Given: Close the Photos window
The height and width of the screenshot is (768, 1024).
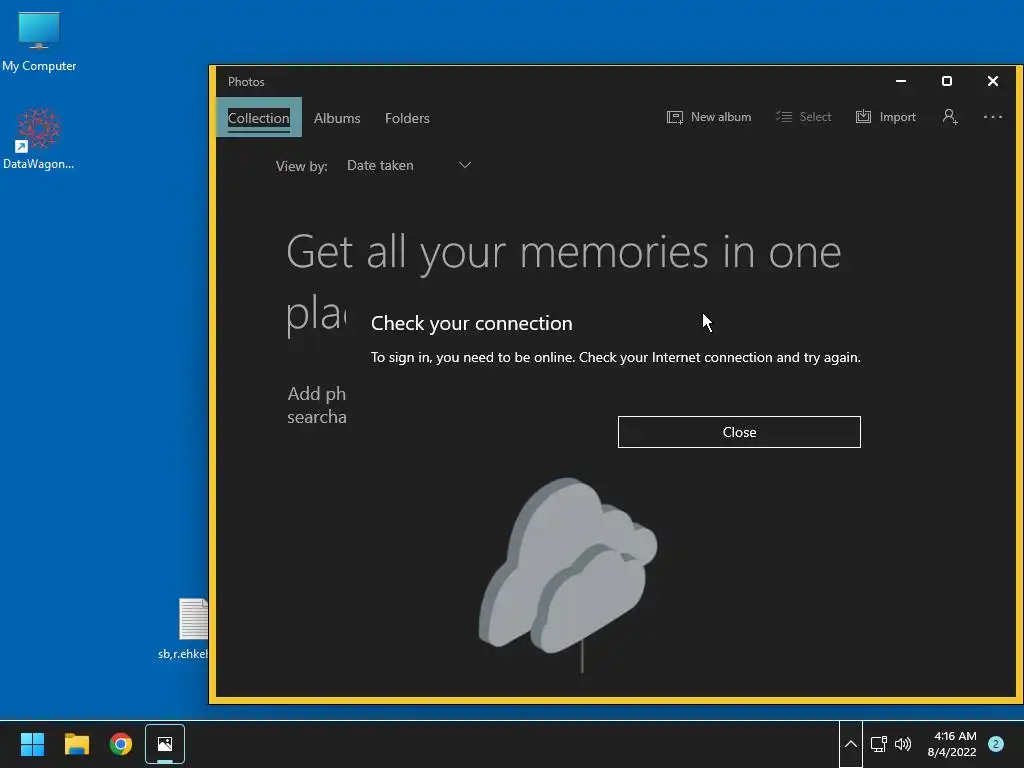Looking at the screenshot, I should (x=993, y=81).
